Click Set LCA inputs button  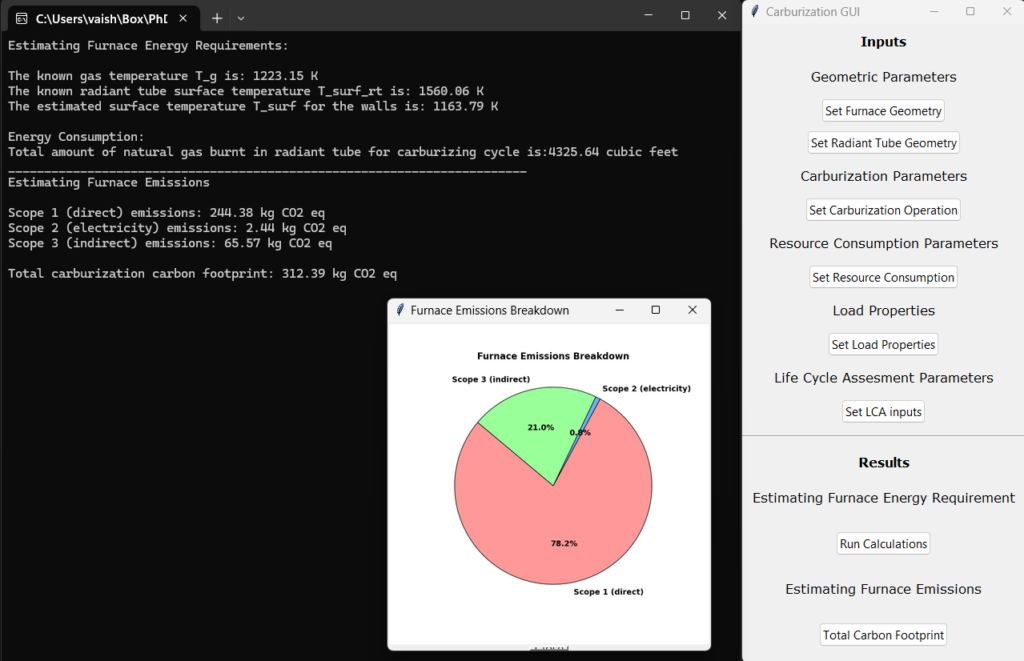point(883,412)
